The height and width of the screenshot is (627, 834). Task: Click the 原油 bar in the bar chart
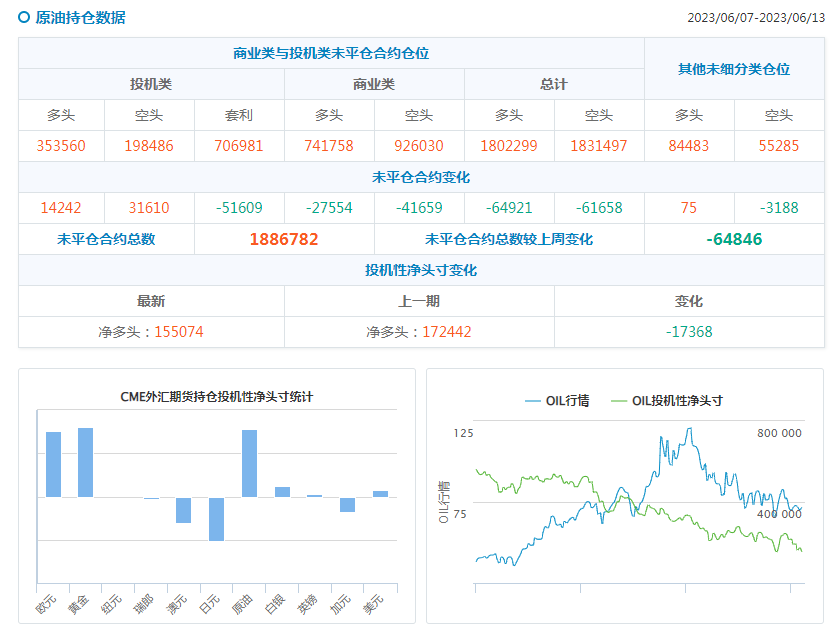tap(249, 463)
